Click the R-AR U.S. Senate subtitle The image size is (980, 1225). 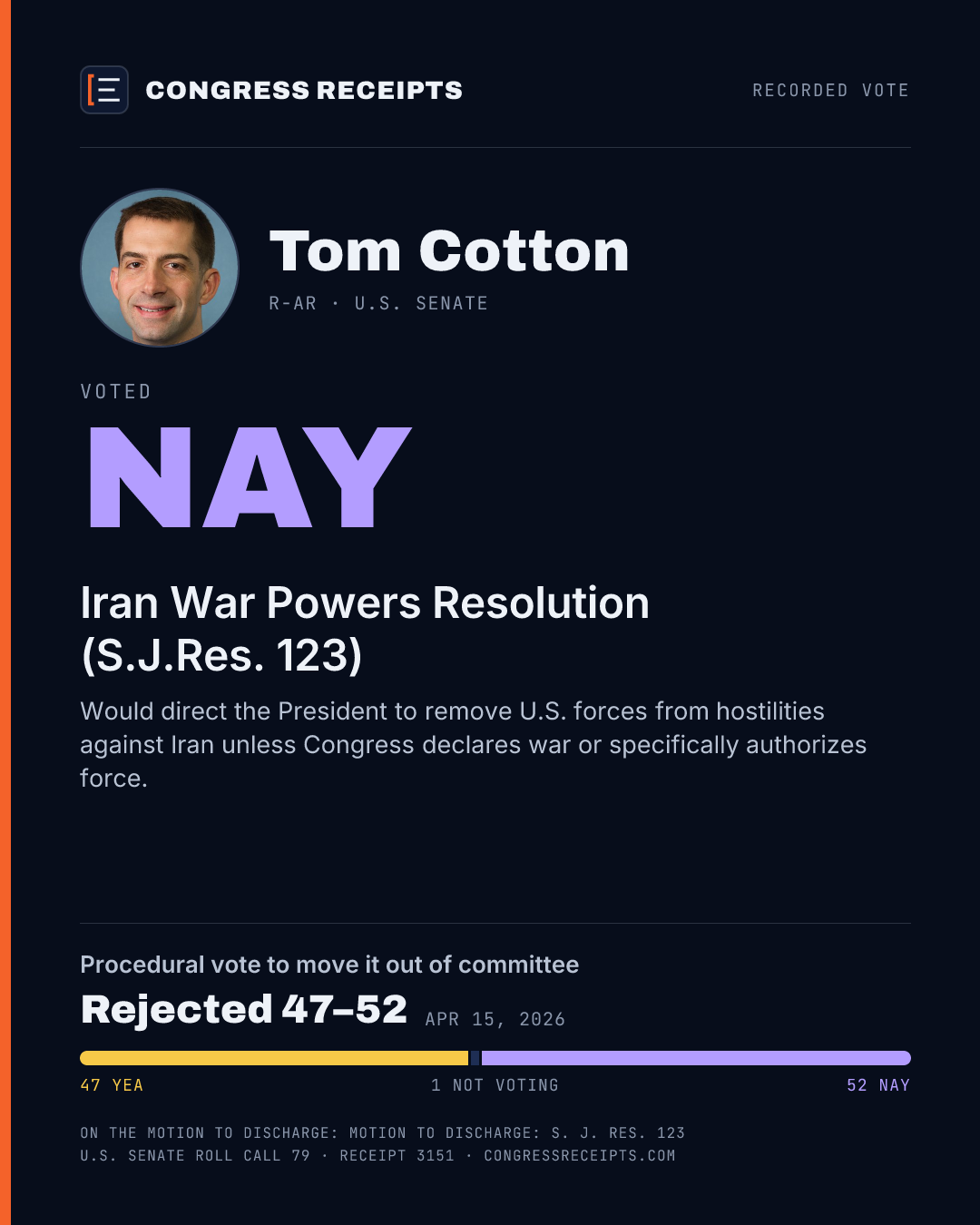(x=378, y=303)
